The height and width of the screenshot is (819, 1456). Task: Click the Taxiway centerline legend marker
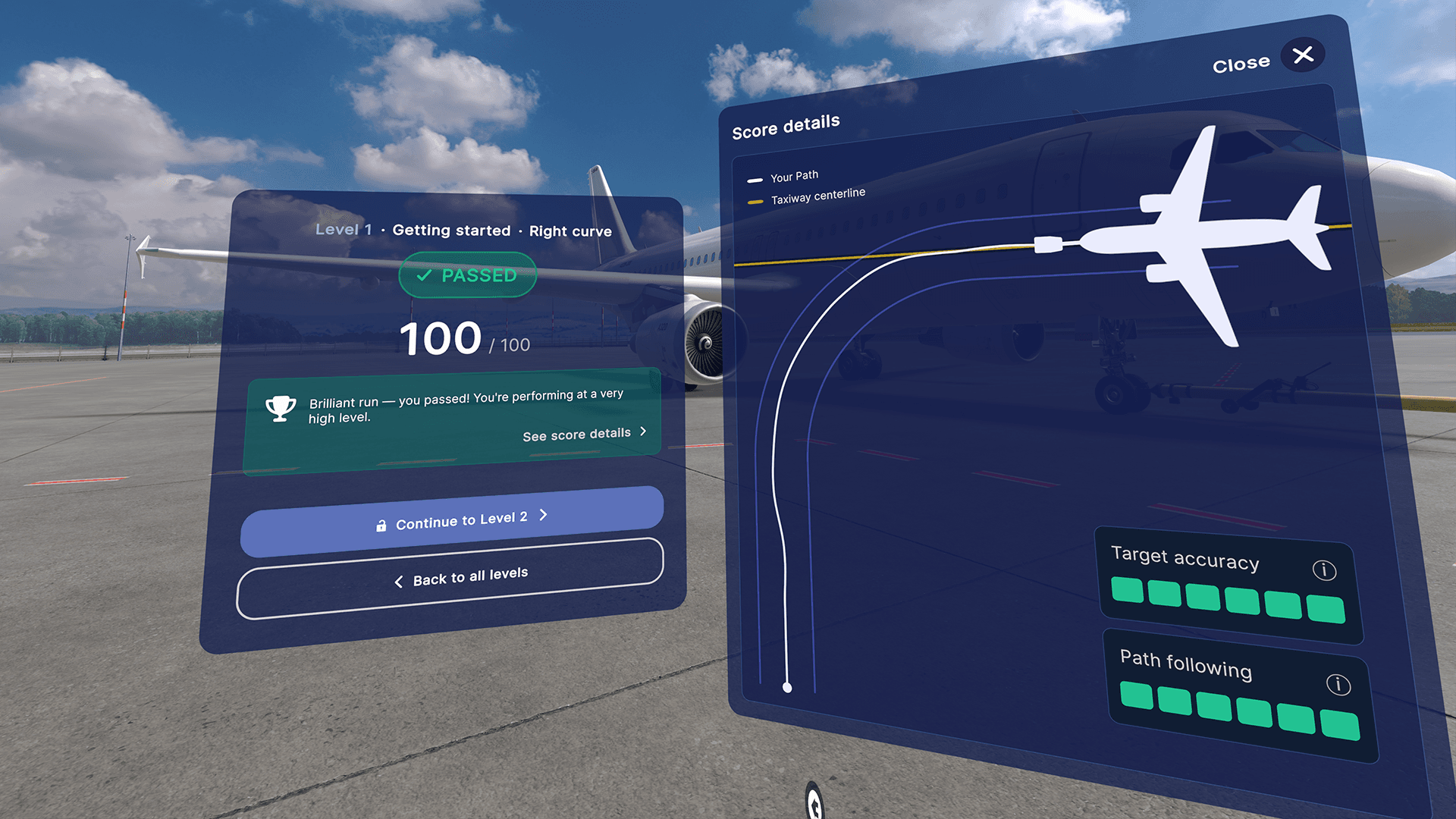(755, 202)
